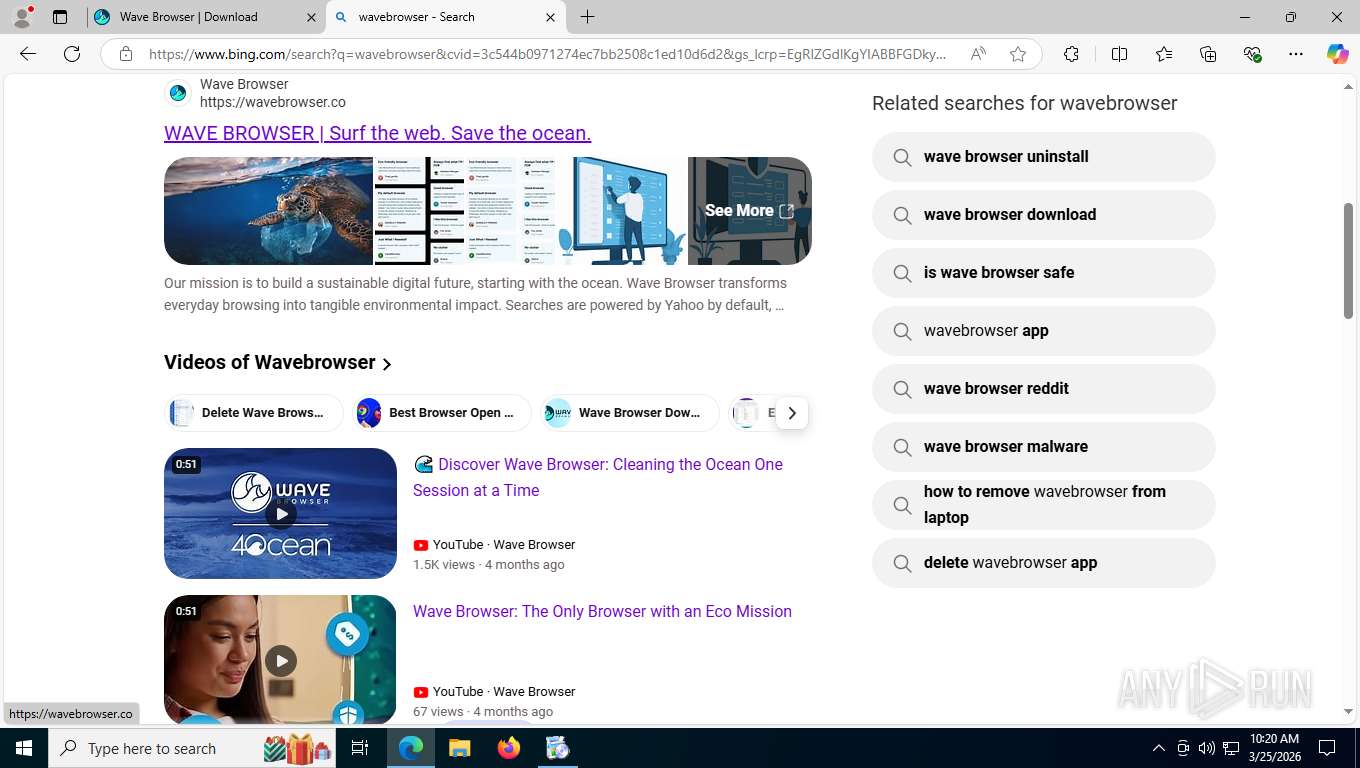Search related: is wave browser safe
Viewport: 1360px width, 768px height.
coord(1043,273)
